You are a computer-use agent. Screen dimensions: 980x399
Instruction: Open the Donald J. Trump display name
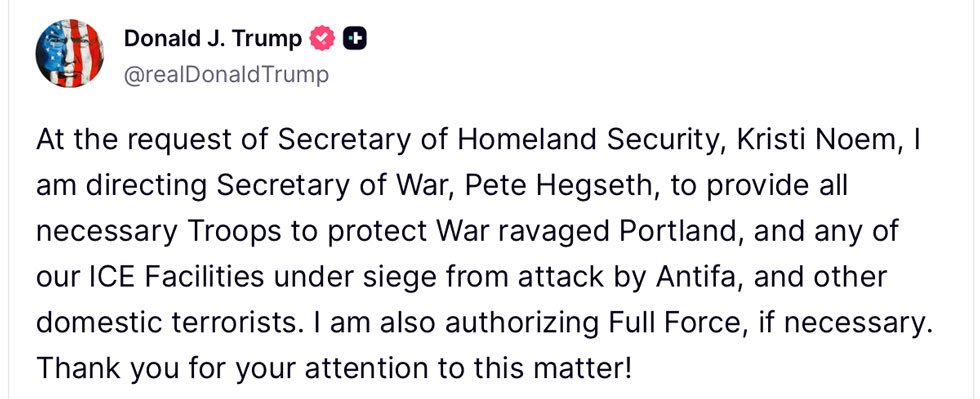[212, 39]
